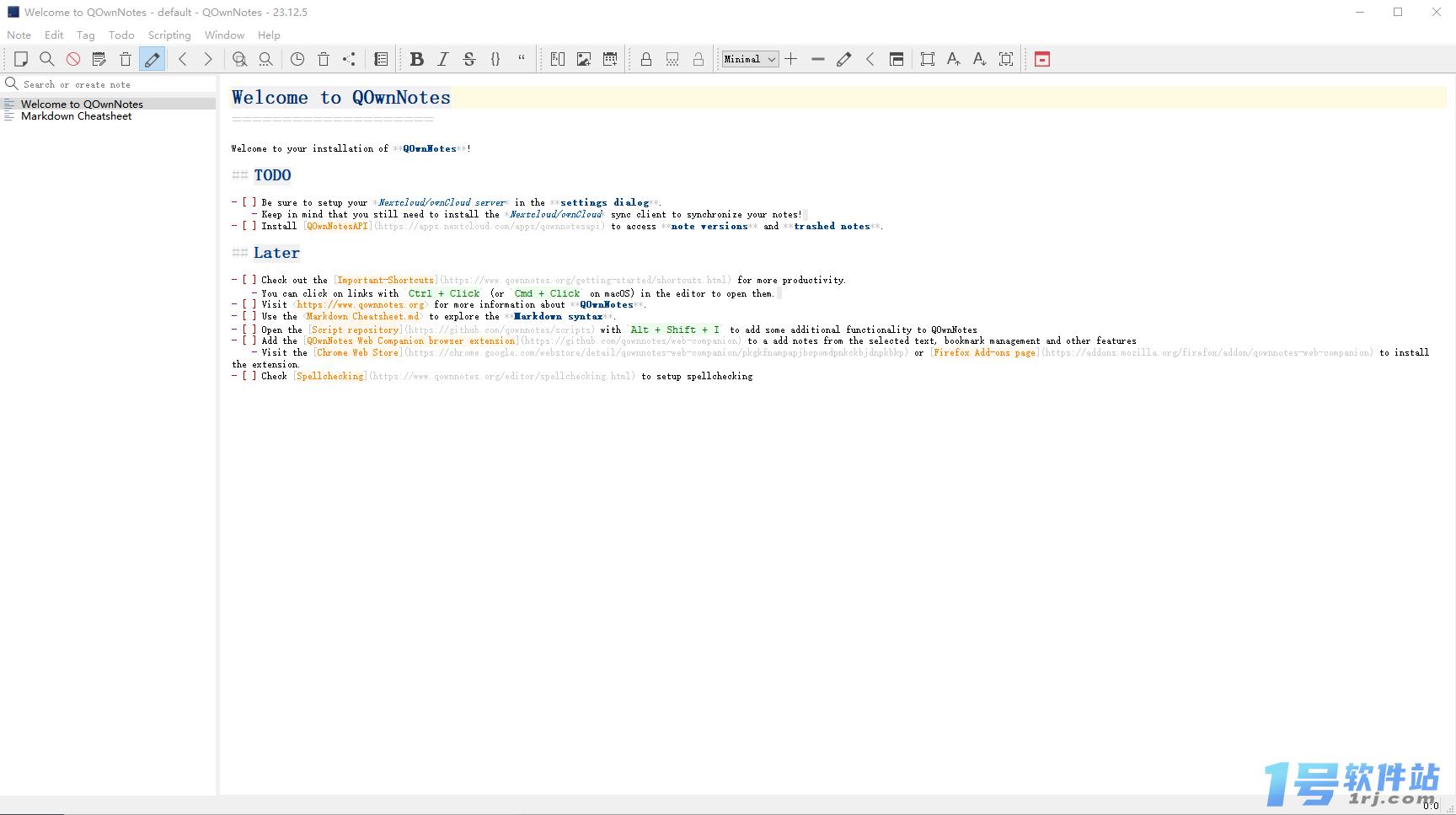
Task: Click the Chrome Web Store link text
Action: coord(358,352)
